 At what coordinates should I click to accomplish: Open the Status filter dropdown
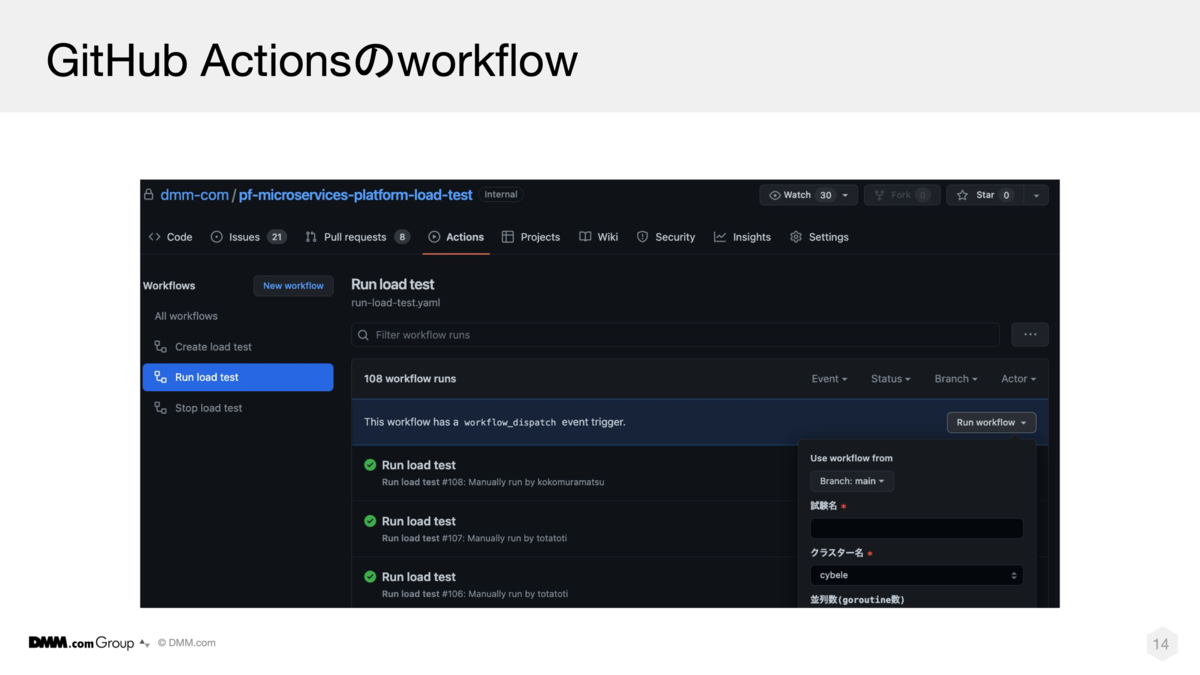891,379
